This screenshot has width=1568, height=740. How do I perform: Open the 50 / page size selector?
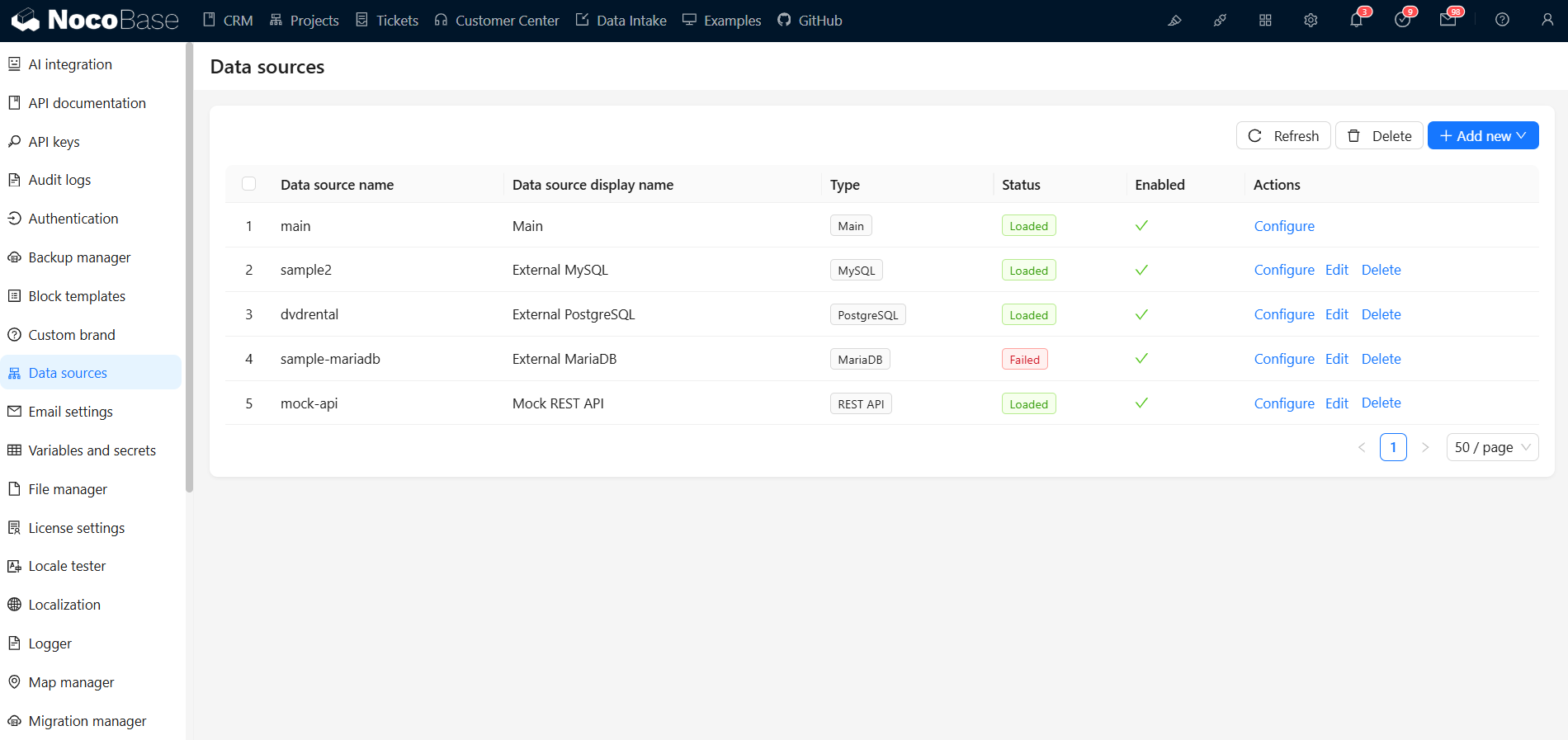1491,447
